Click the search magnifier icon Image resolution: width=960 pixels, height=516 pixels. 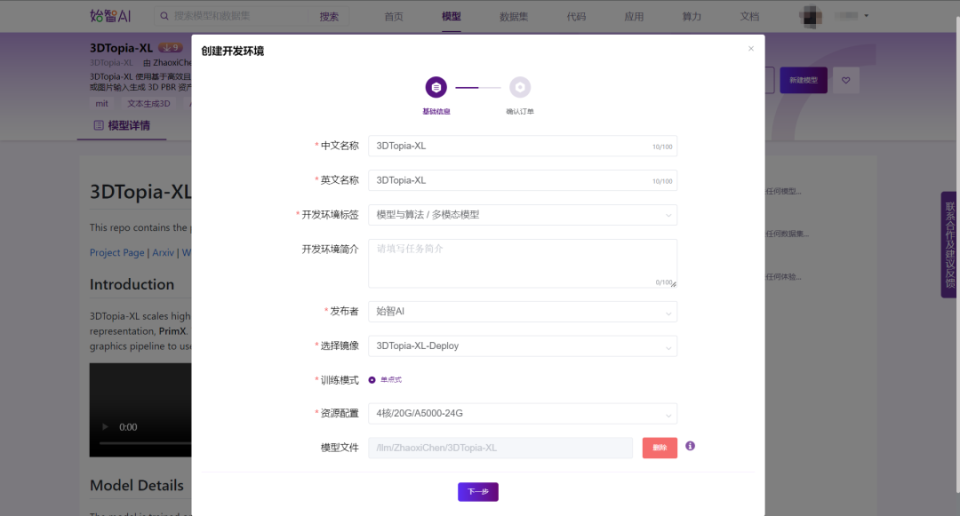coord(164,16)
